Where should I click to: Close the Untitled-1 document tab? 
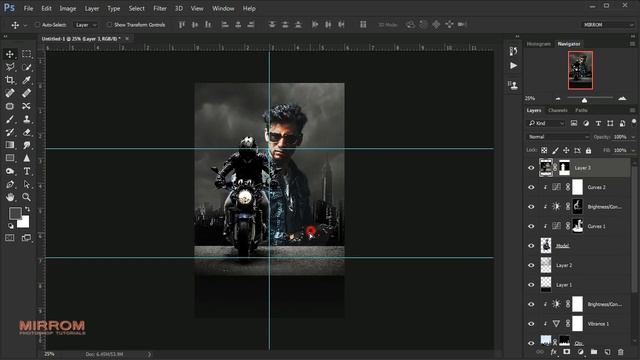[x=127, y=38]
